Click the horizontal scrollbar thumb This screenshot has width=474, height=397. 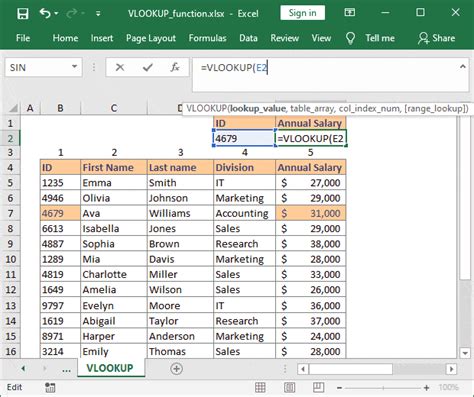coord(351,369)
